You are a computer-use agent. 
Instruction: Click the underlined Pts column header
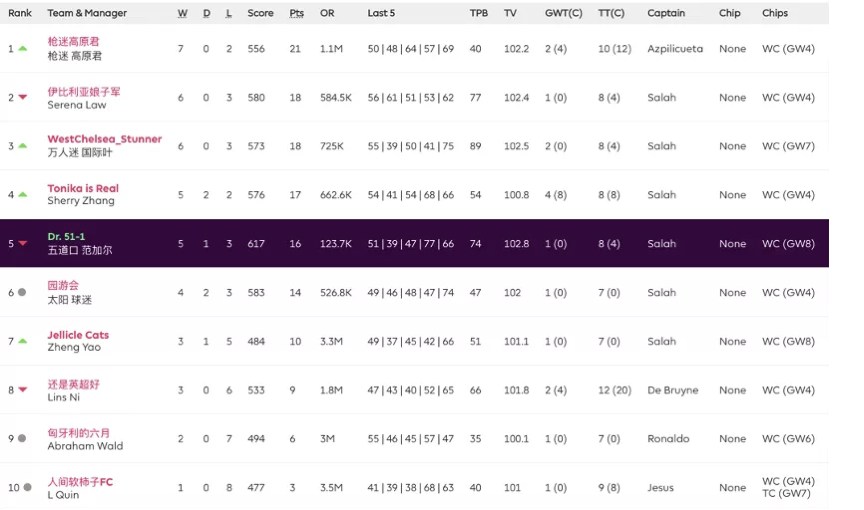click(296, 13)
